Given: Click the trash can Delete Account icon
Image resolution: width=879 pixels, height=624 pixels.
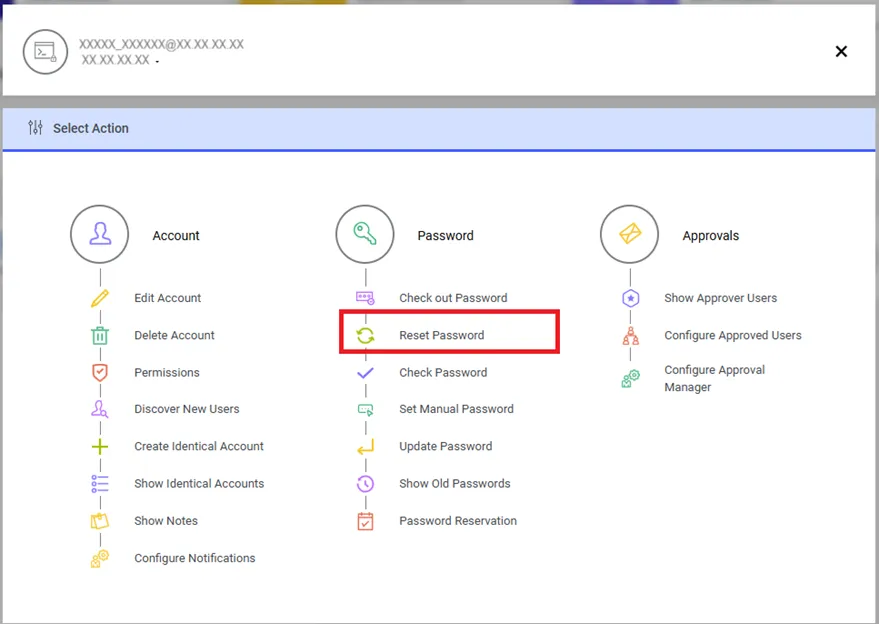Looking at the screenshot, I should pyautogui.click(x=100, y=335).
